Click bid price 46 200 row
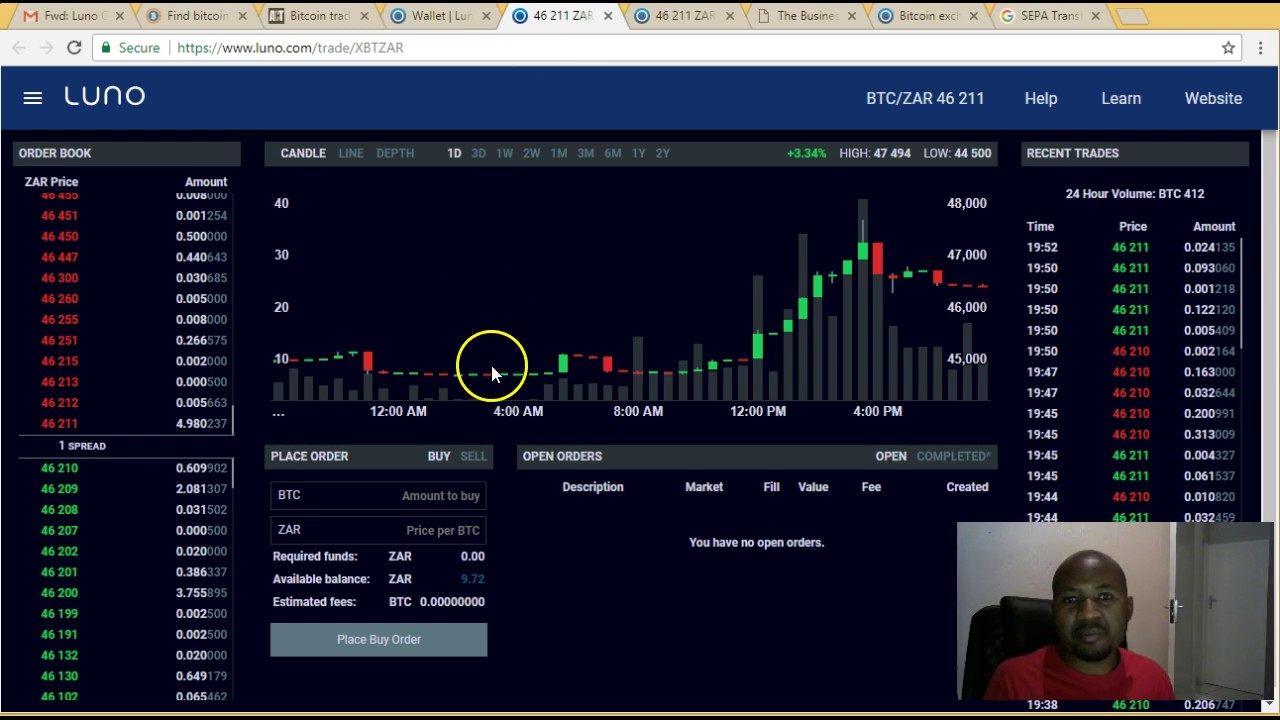This screenshot has width=1280, height=720. pos(126,593)
